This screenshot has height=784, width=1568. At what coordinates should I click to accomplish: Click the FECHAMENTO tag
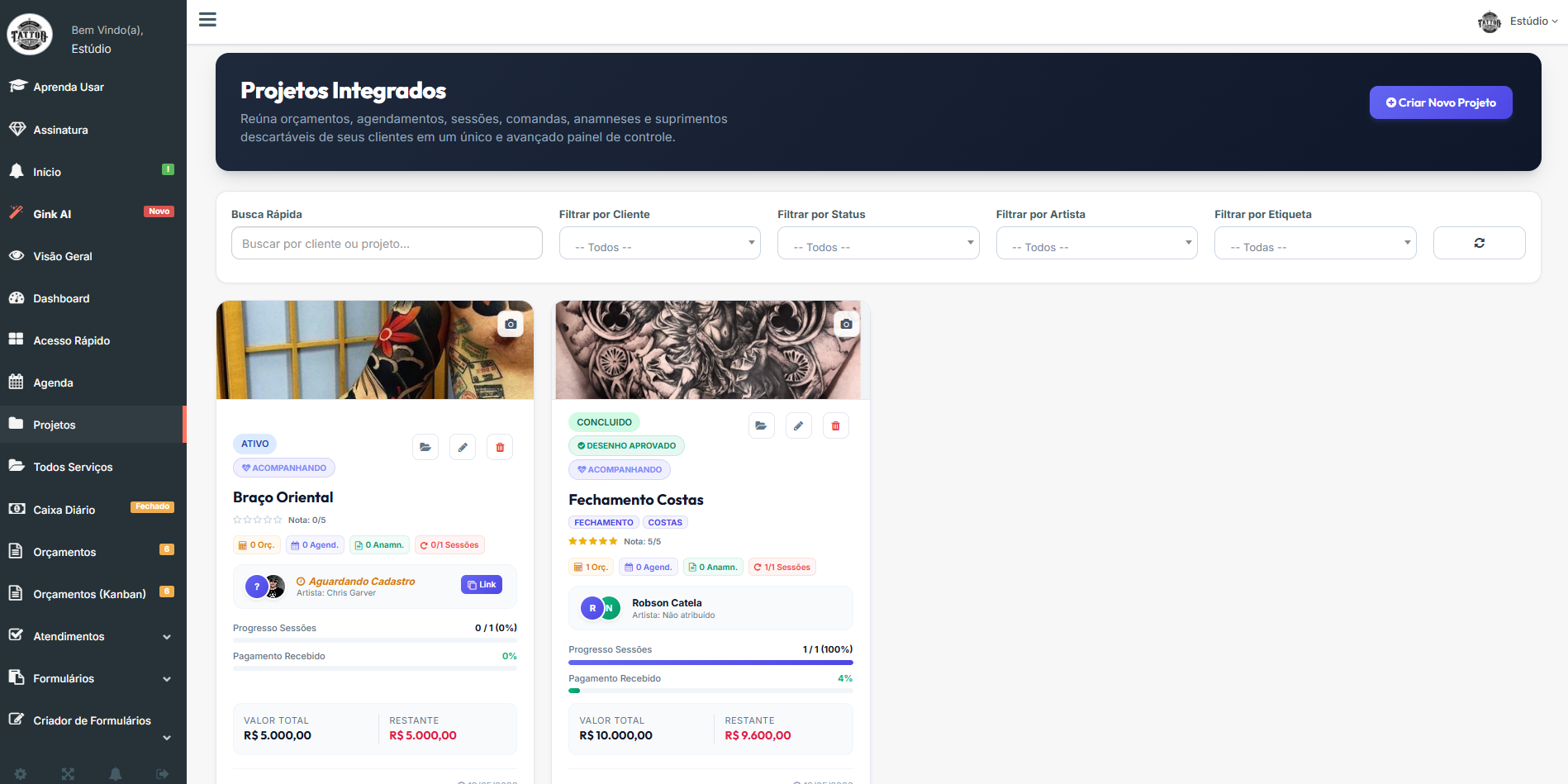point(604,522)
